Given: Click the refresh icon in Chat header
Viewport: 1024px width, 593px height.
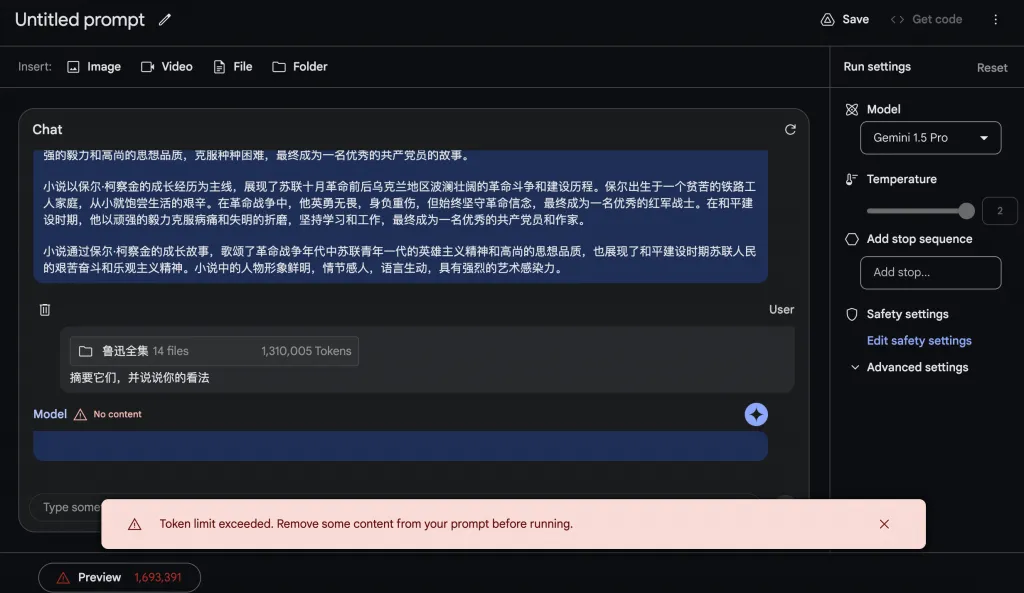Looking at the screenshot, I should [x=790, y=129].
